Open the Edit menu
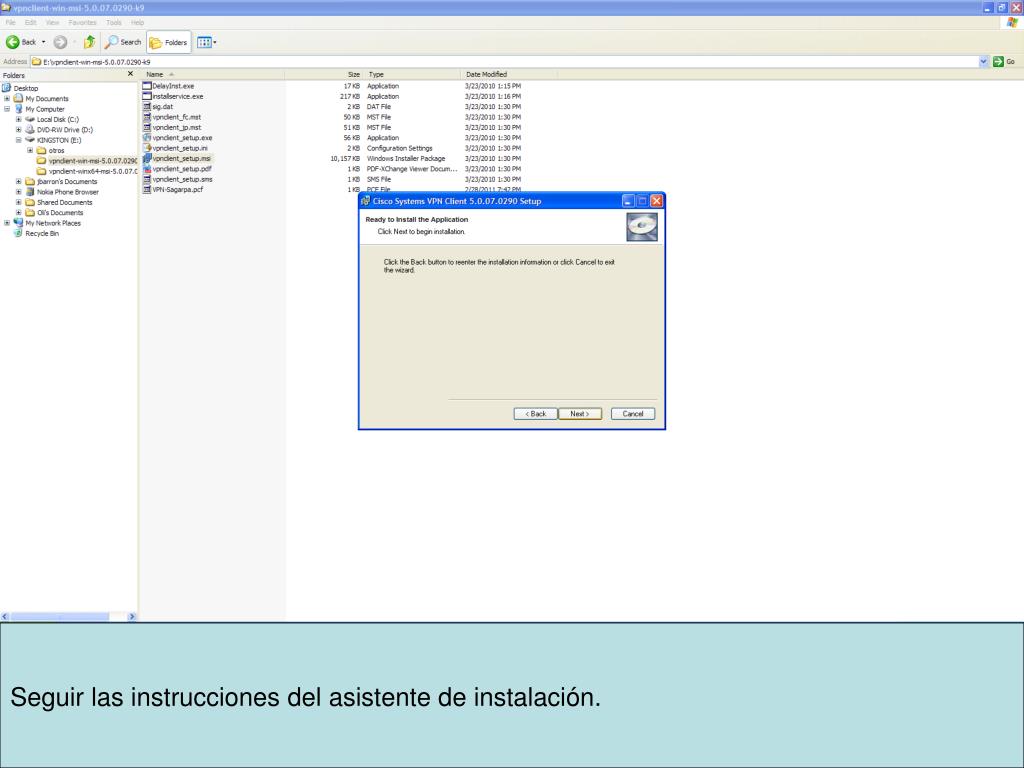 click(31, 22)
